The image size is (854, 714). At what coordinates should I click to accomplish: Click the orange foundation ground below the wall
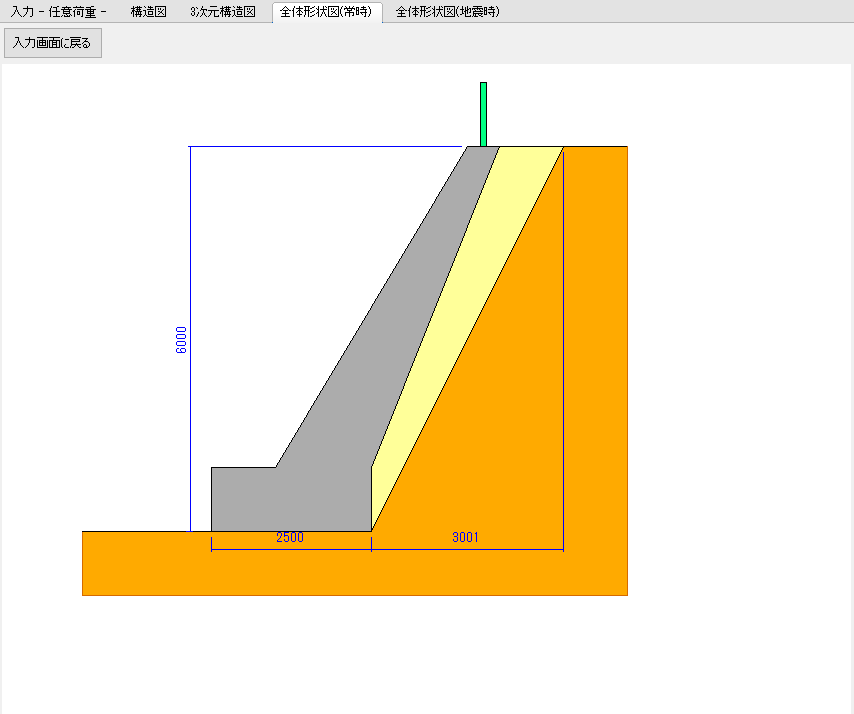(300, 572)
